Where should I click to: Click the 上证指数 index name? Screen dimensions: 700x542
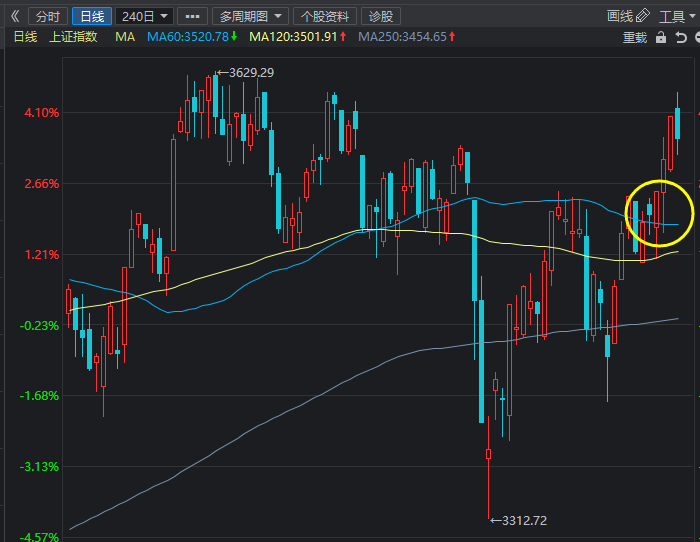pyautogui.click(x=73, y=37)
